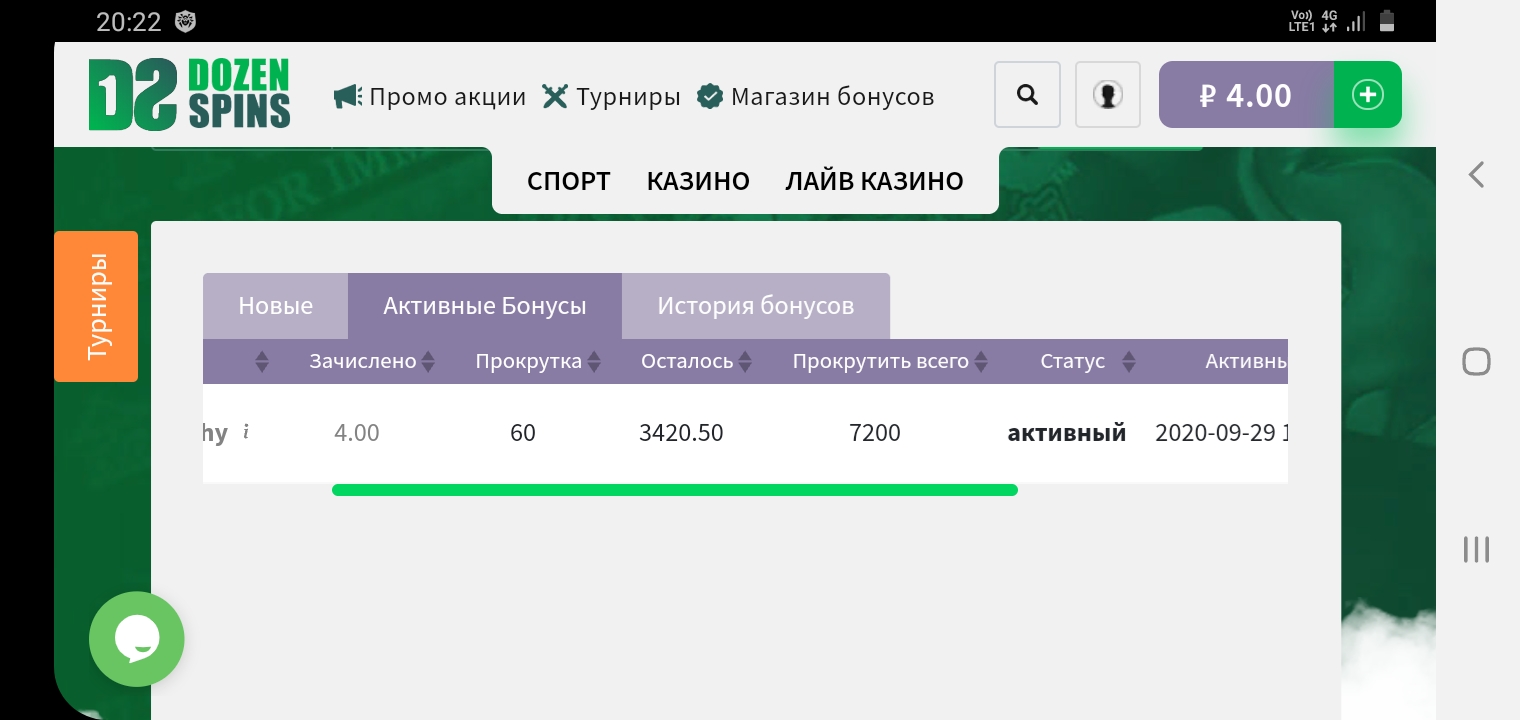The image size is (1520, 720).
Task: Tap the Android back arrow
Action: 1476,175
